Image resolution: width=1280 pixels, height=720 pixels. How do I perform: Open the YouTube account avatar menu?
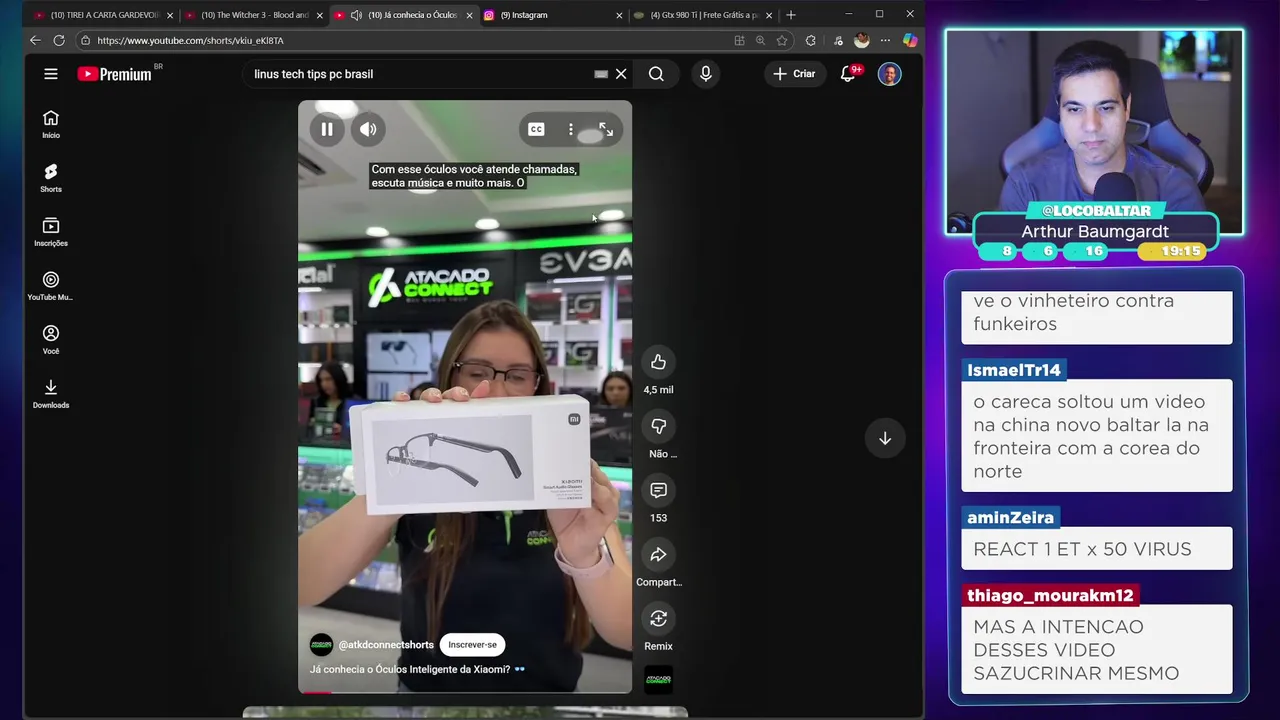pos(889,74)
